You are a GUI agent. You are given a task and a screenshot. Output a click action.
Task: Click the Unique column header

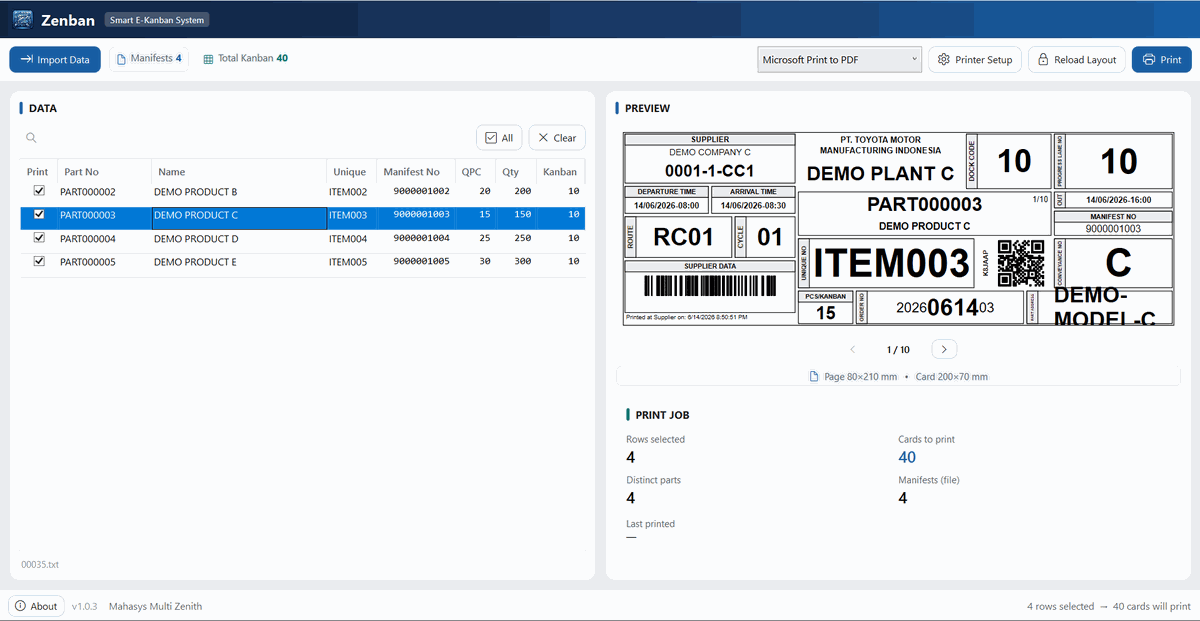(352, 172)
